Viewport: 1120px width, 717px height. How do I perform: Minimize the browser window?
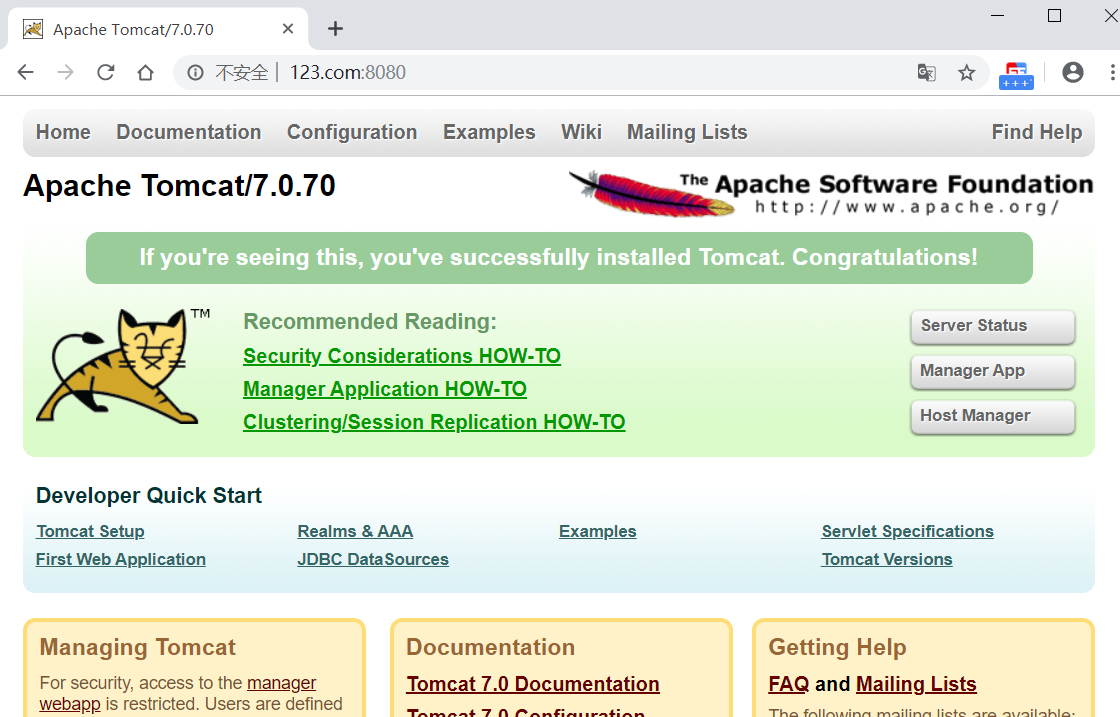pos(998,16)
